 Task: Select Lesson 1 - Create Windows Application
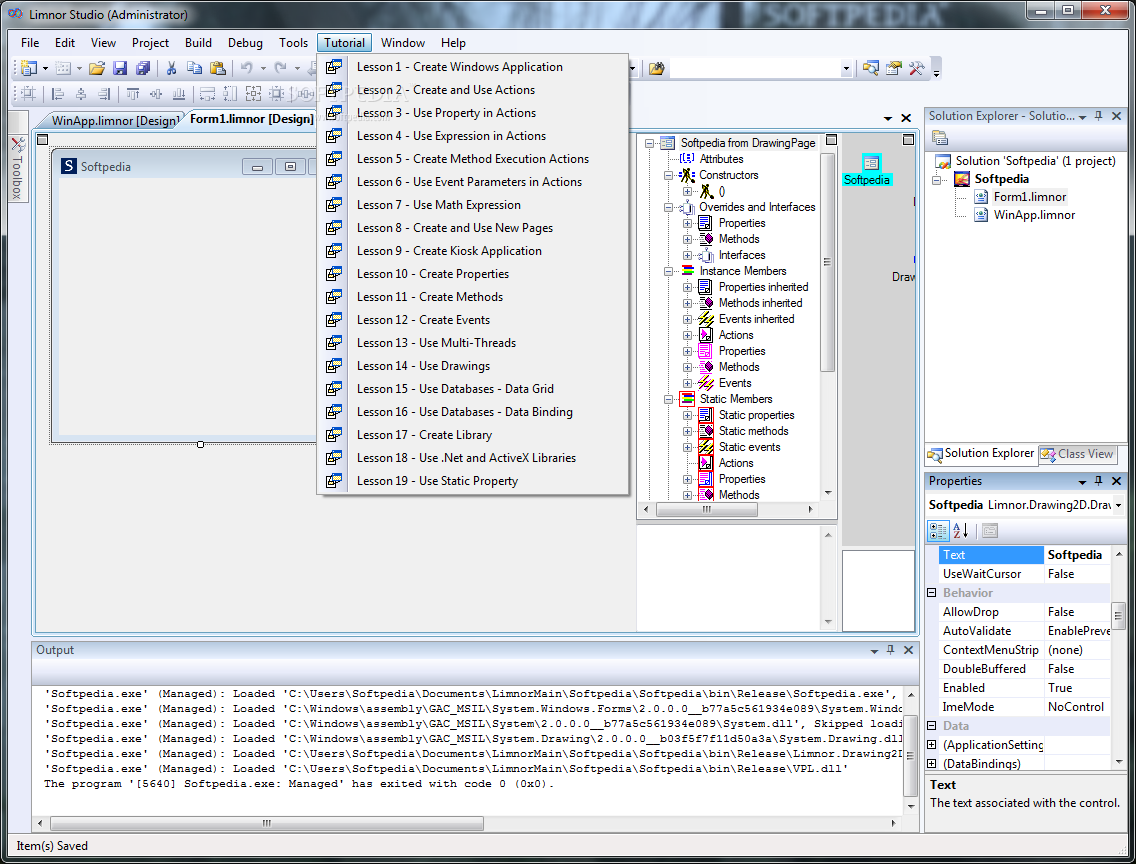tap(472, 67)
